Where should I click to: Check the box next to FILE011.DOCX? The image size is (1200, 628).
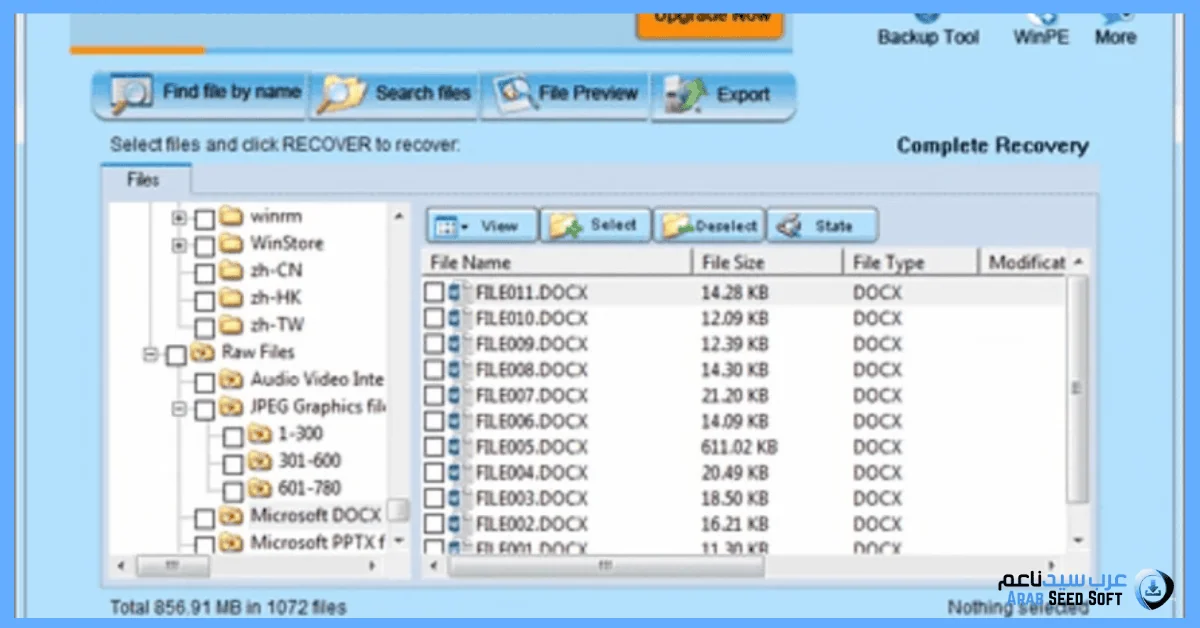point(434,292)
